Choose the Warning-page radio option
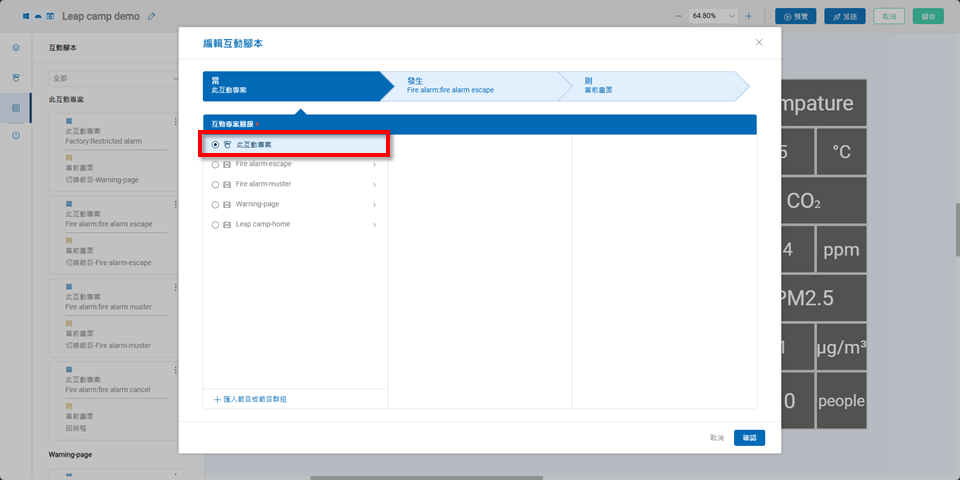Screen dimensions: 960x480 point(215,204)
